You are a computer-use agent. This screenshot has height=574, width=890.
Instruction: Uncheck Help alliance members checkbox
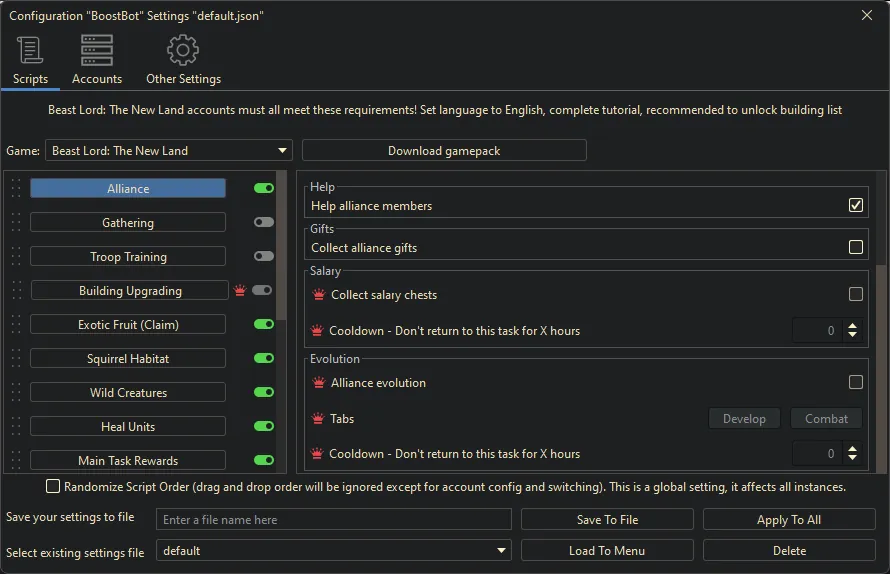856,205
